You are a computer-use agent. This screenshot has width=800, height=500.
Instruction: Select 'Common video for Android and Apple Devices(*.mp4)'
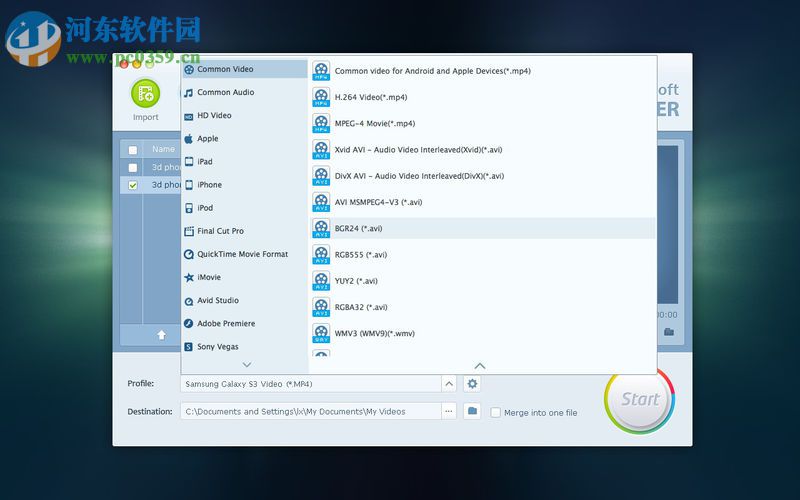(433, 71)
